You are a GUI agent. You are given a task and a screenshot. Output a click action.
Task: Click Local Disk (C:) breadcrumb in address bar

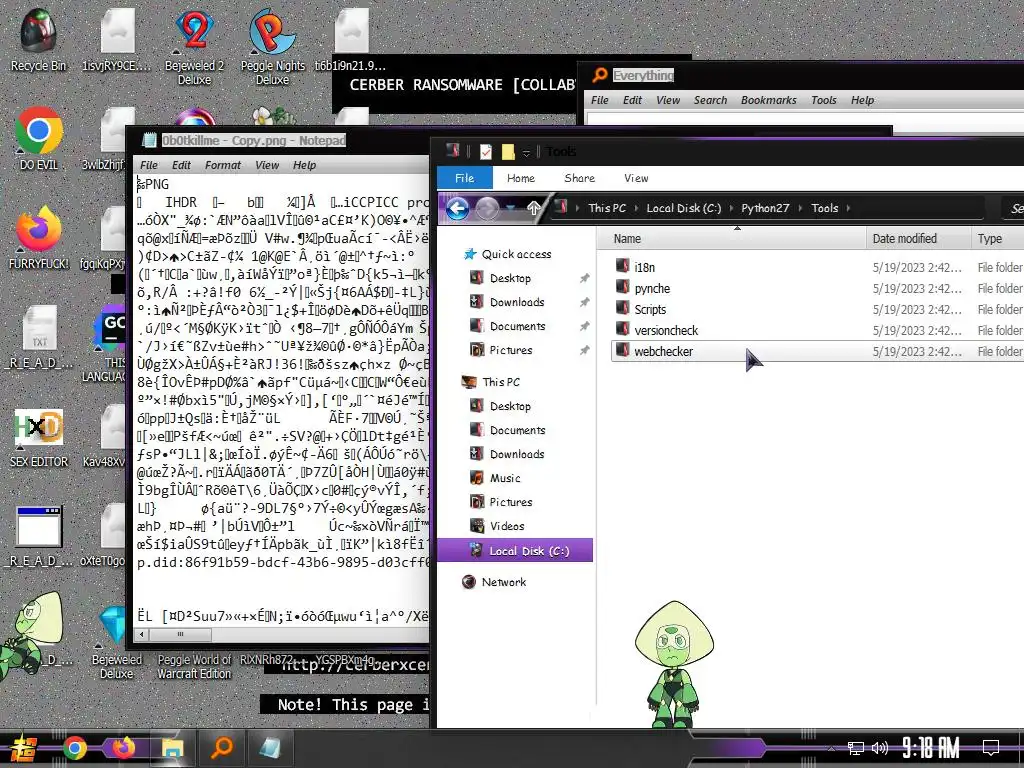684,208
